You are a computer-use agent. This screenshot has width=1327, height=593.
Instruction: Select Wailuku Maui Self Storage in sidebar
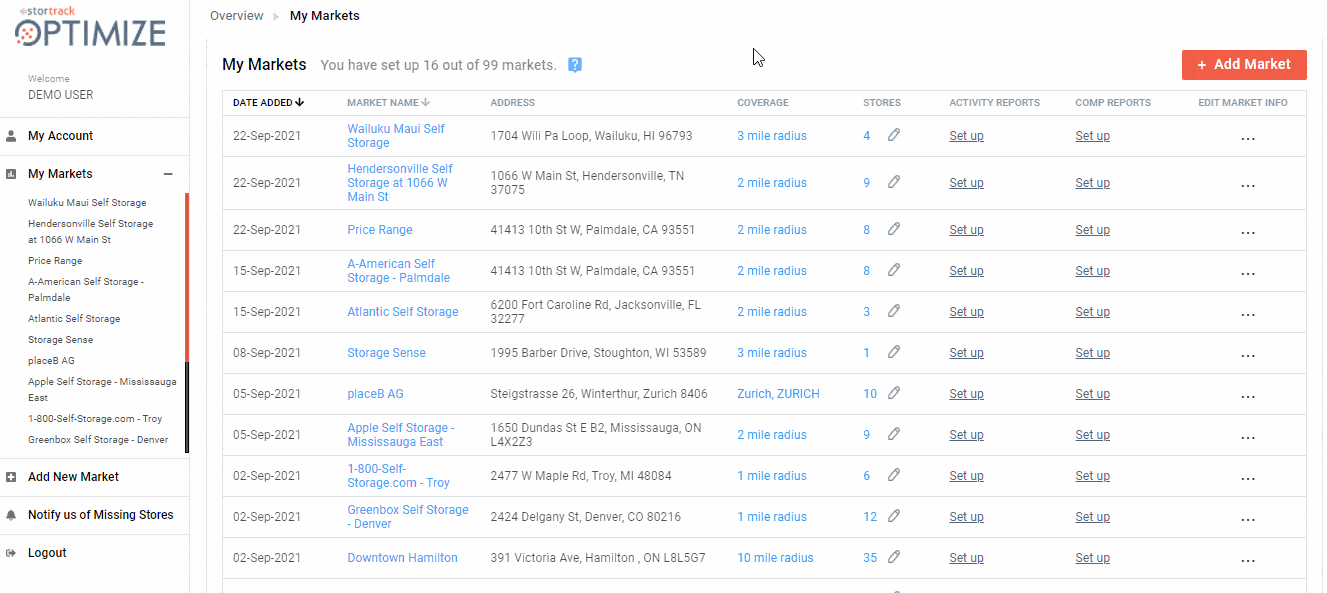click(87, 203)
